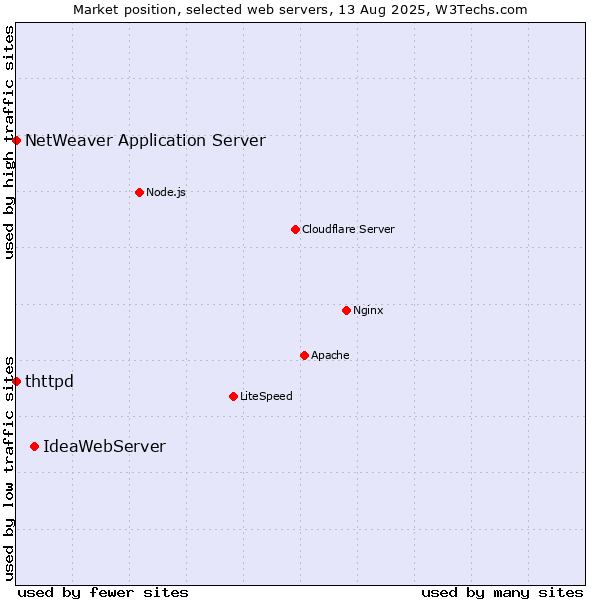Screen dimensions: 600x600
Task: Select the thttpd data point
Action: 16,382
